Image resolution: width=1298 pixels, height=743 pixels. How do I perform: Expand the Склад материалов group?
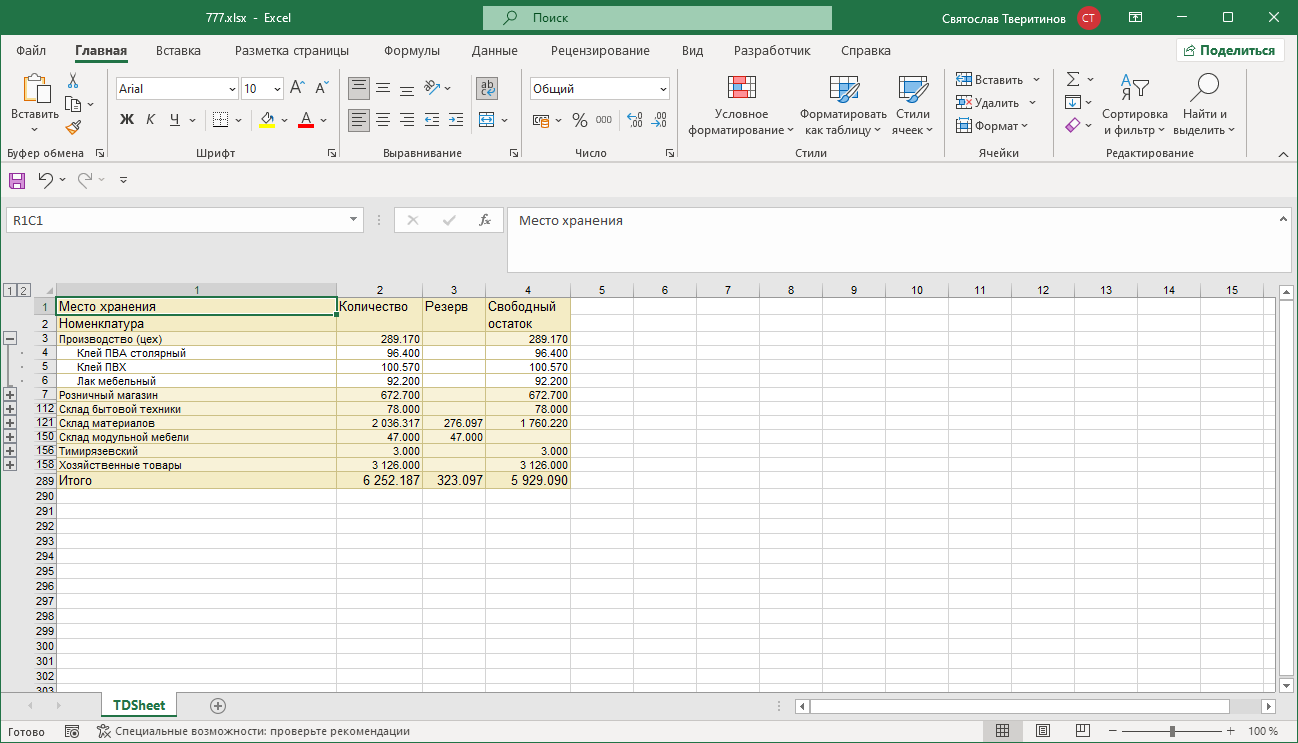(x=10, y=423)
